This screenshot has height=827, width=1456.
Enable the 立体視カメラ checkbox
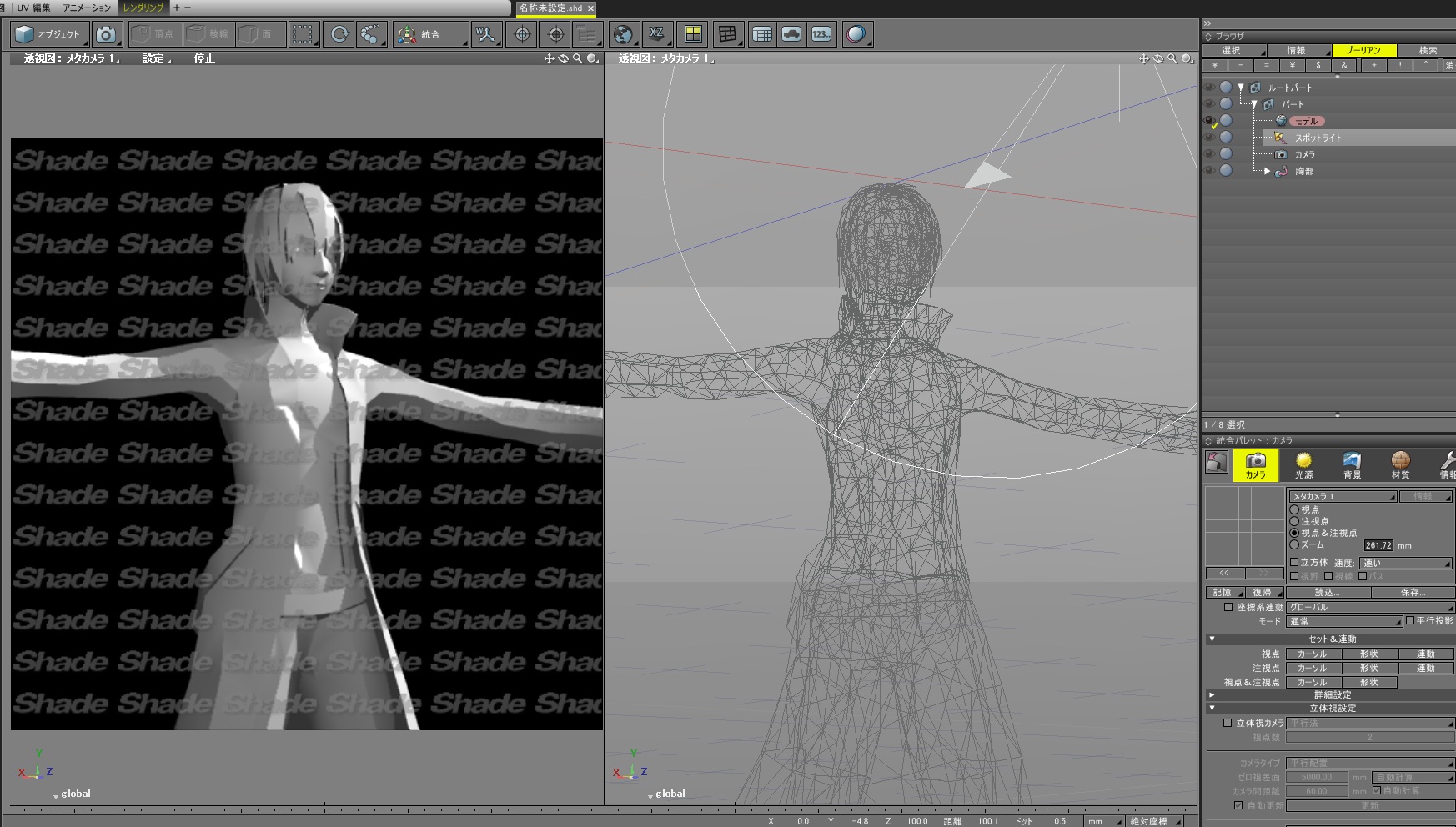point(1228,723)
